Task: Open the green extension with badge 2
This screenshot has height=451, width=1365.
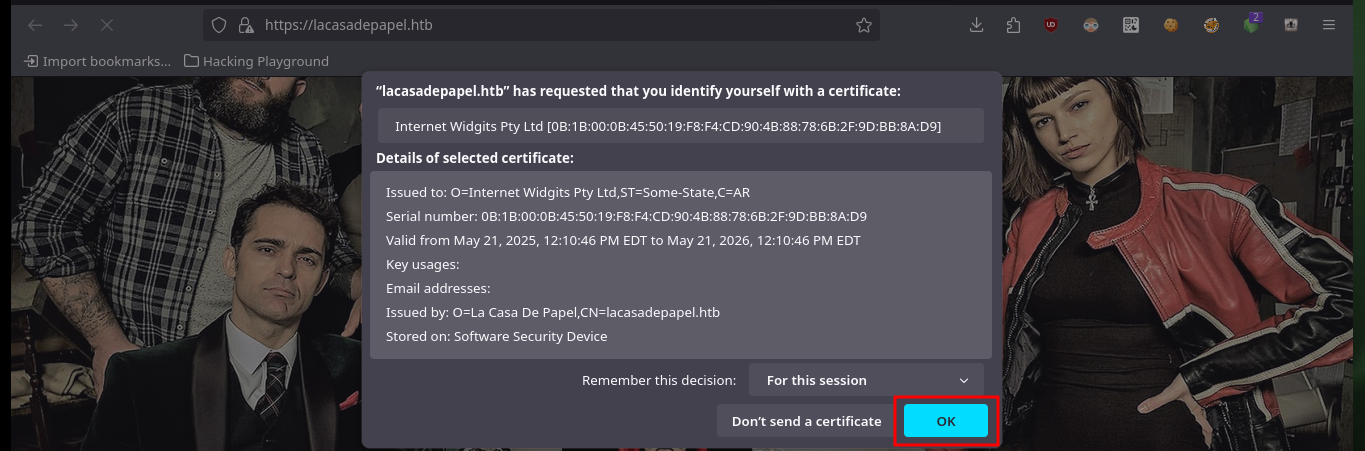Action: (1252, 24)
